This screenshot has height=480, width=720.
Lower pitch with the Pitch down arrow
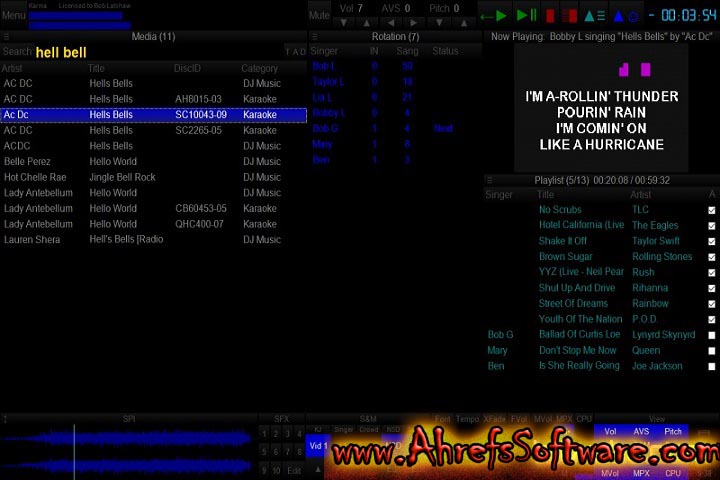(x=439, y=23)
